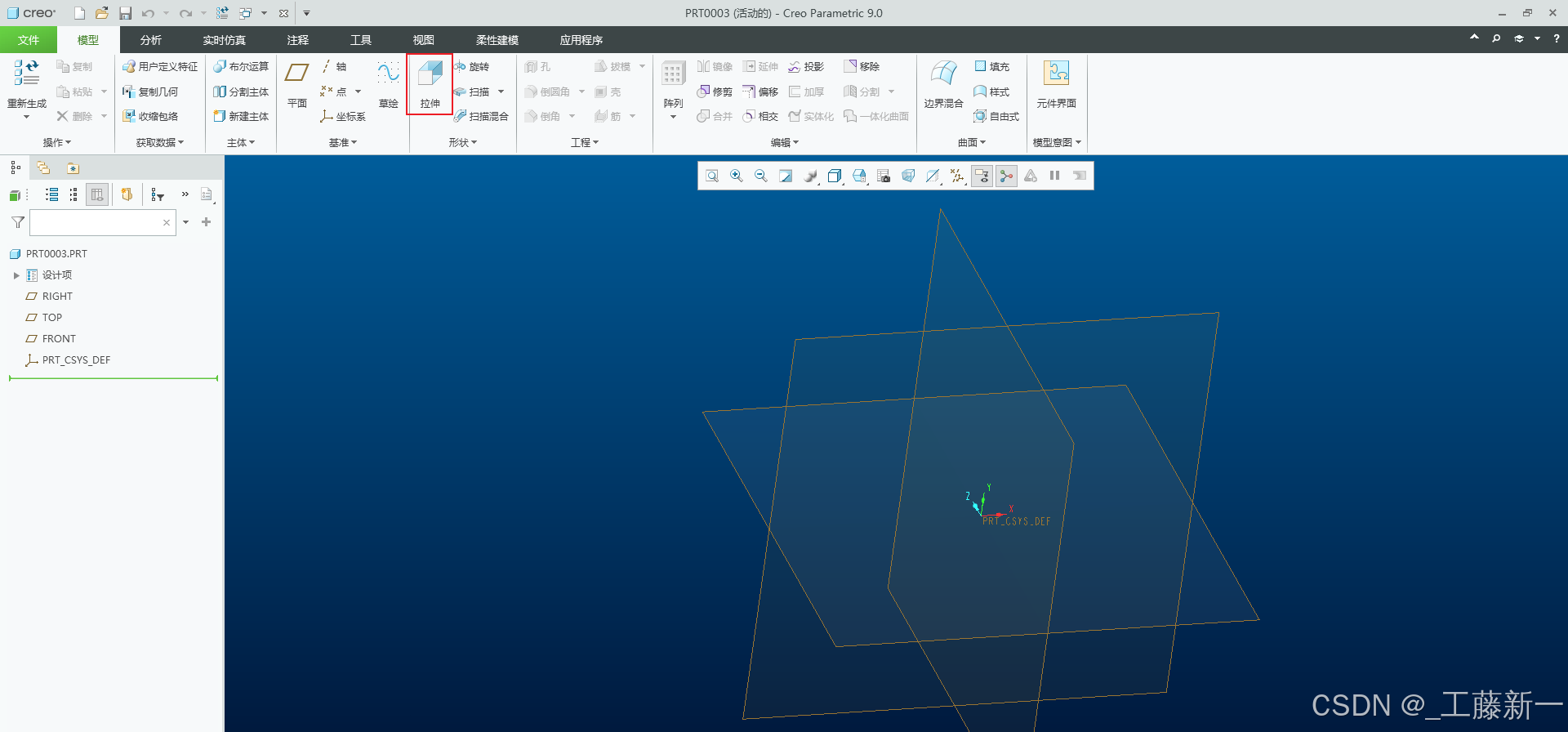Create a 坐标系 coordinate system
1568x732 pixels.
point(343,116)
